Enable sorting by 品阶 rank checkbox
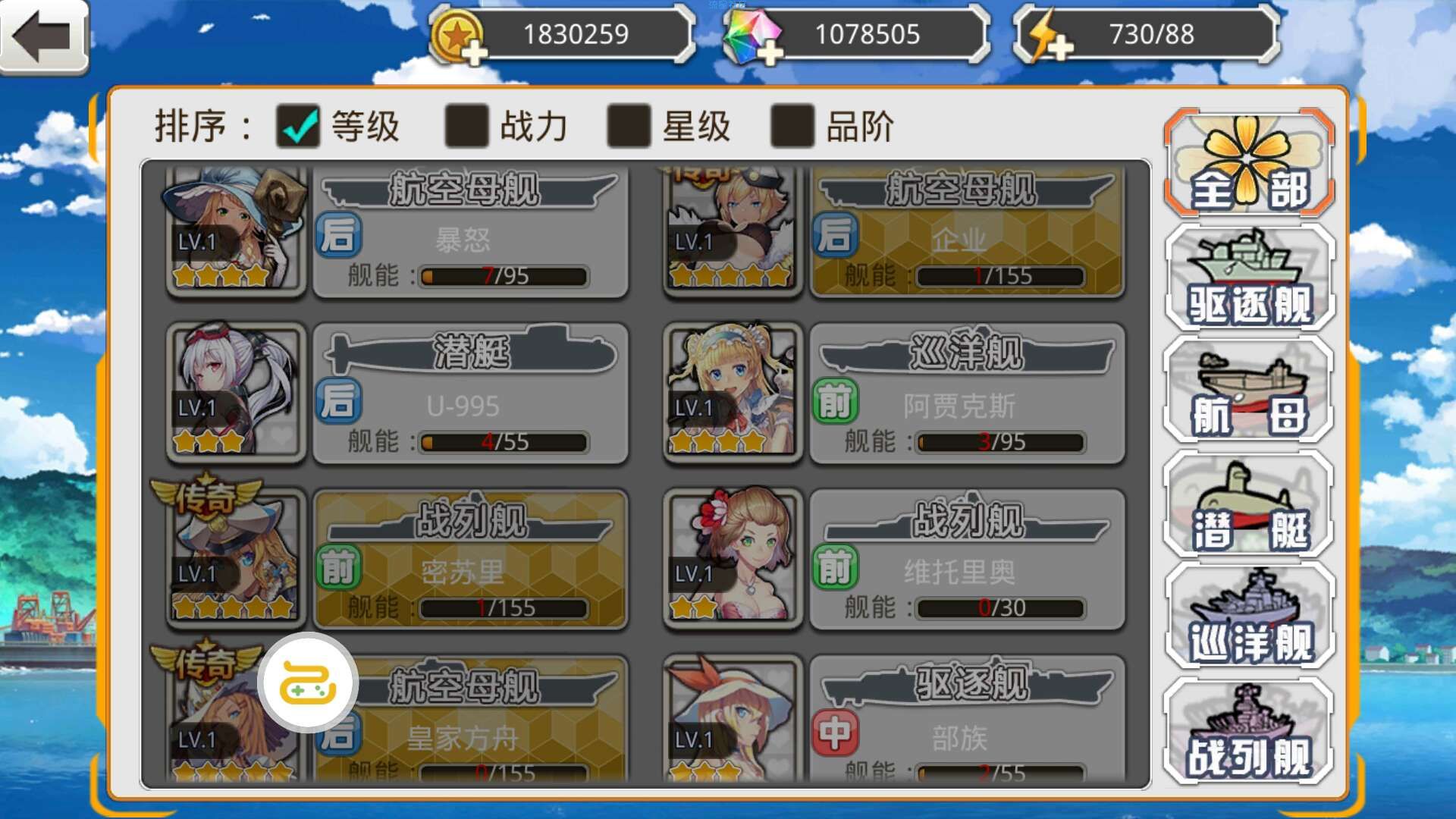Viewport: 1456px width, 819px height. 792,125
